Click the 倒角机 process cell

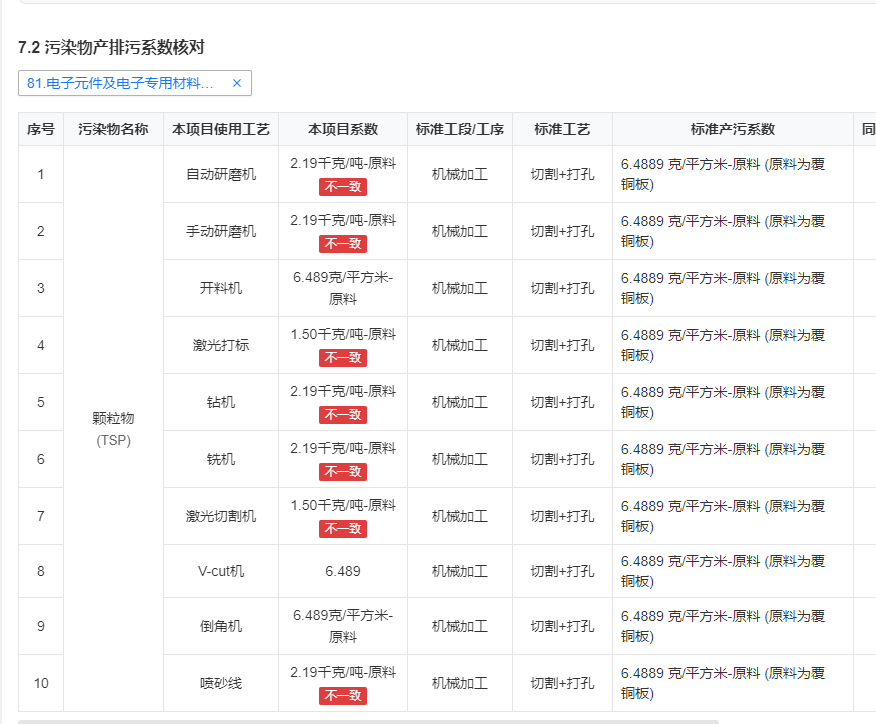221,626
